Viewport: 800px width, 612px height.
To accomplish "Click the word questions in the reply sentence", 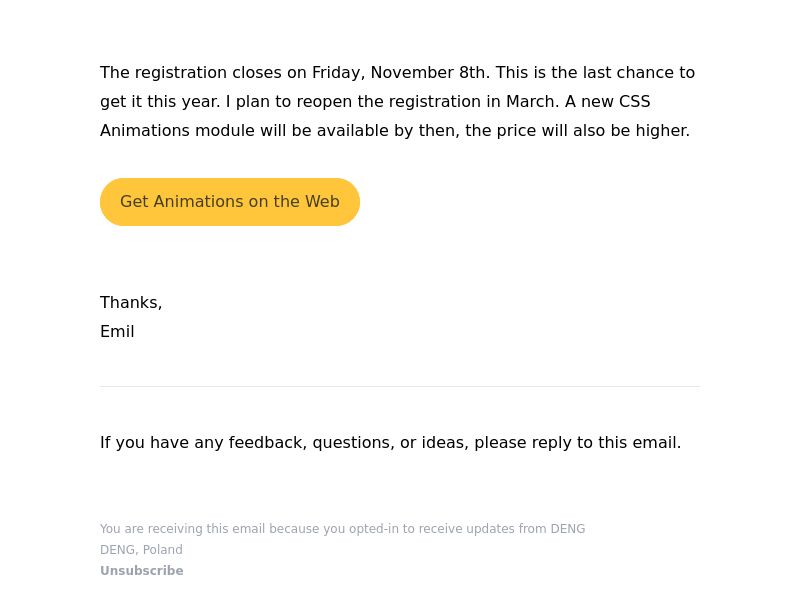I will tap(354, 443).
